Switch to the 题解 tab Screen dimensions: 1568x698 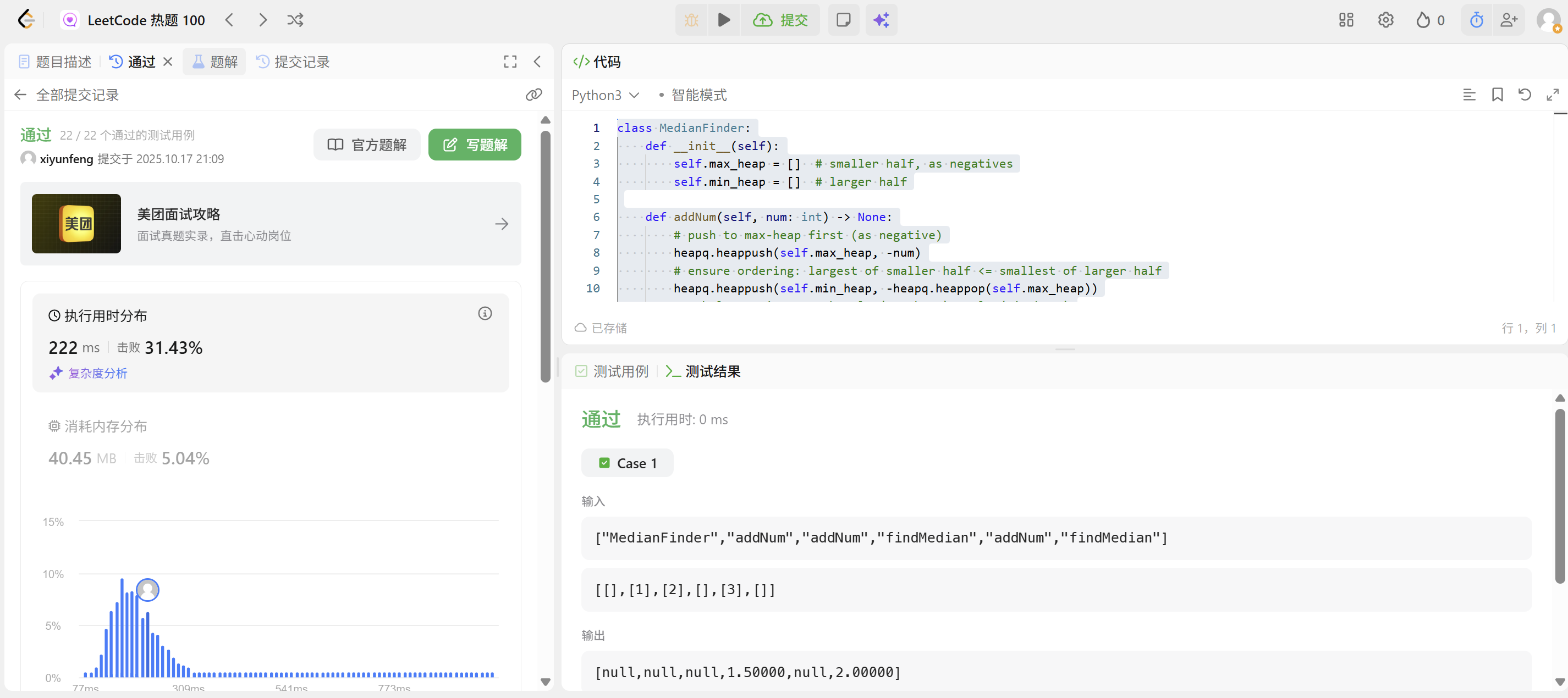click(215, 62)
